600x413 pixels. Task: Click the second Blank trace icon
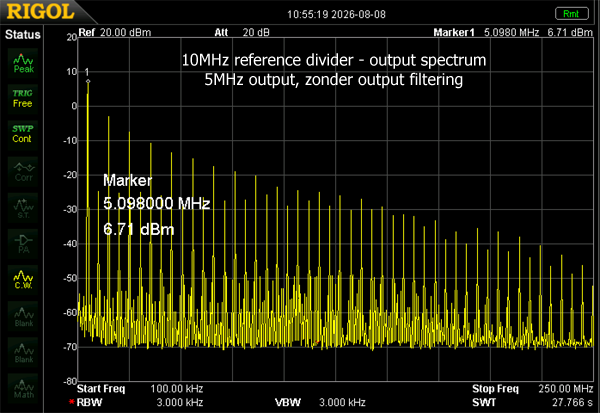point(23,352)
